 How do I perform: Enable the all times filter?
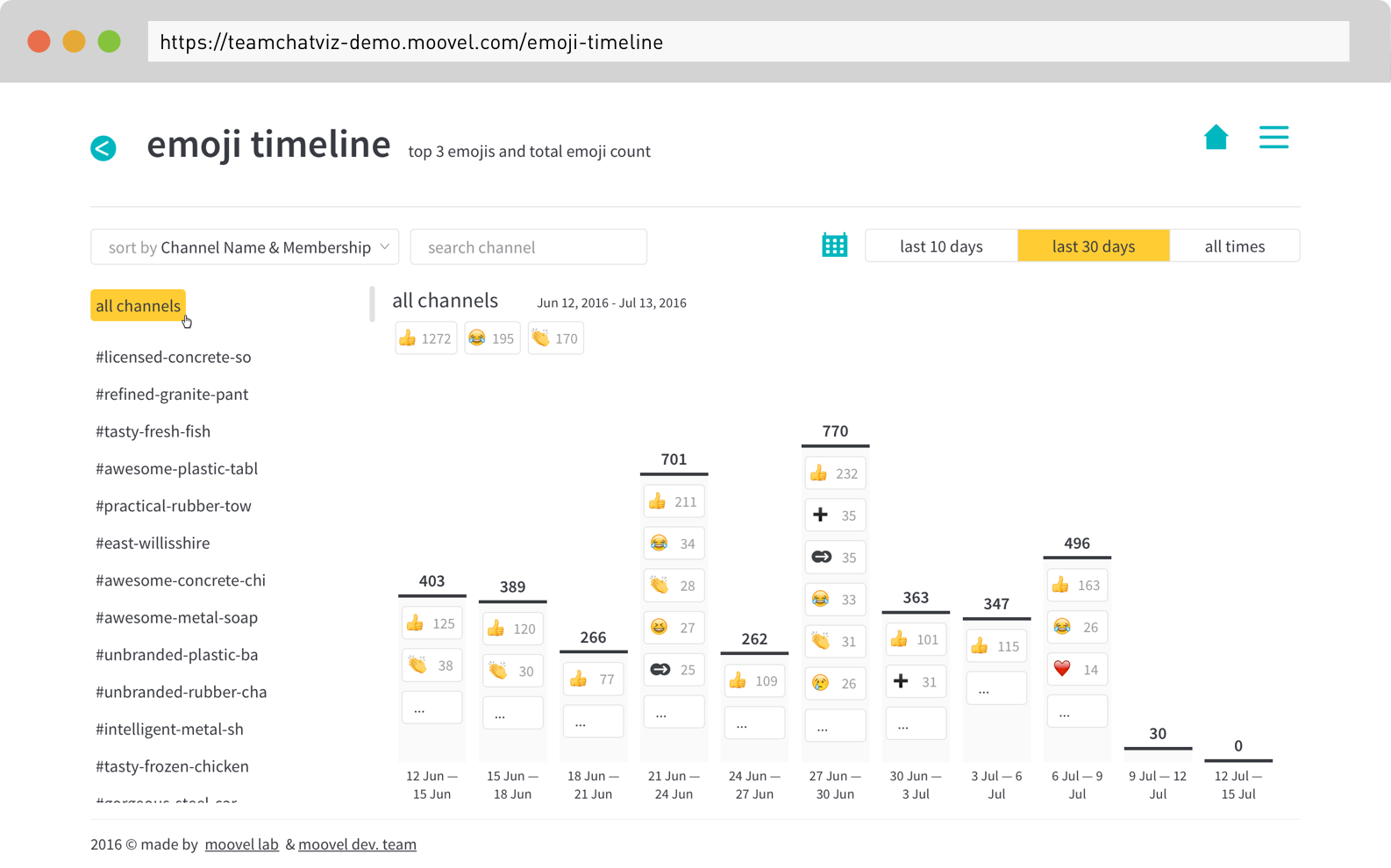pos(1234,245)
